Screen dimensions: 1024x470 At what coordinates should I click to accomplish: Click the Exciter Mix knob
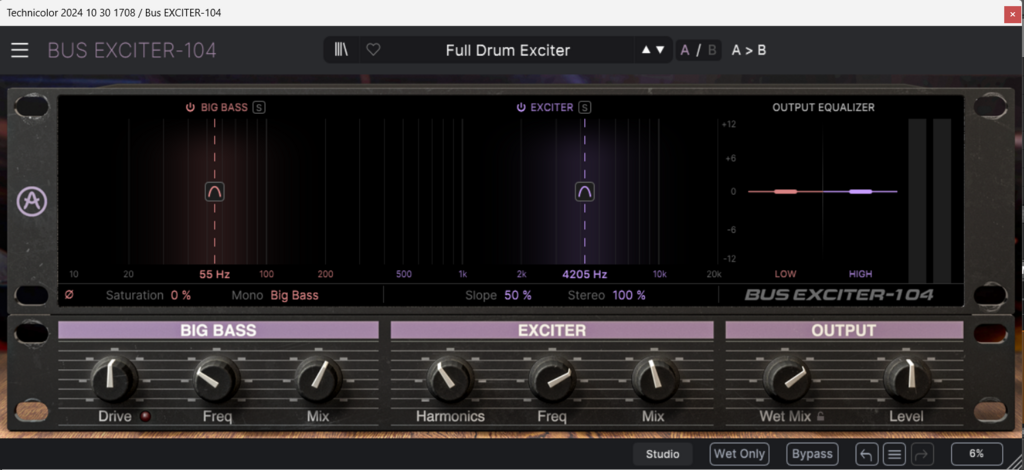[655, 379]
